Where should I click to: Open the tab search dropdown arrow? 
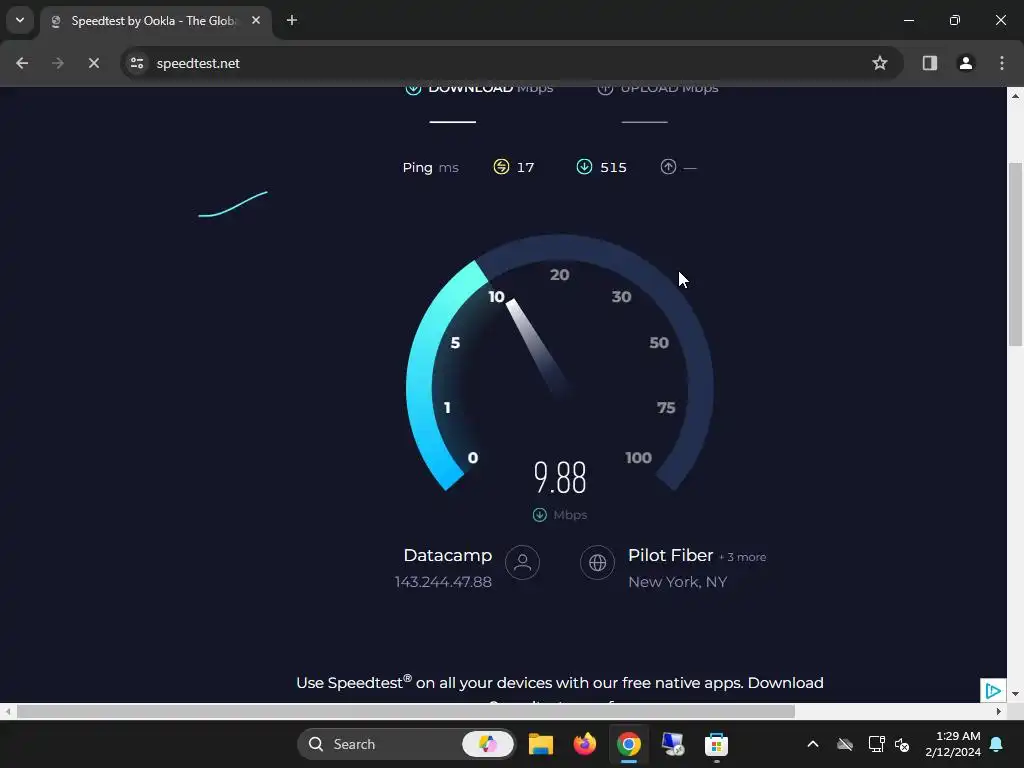click(20, 20)
